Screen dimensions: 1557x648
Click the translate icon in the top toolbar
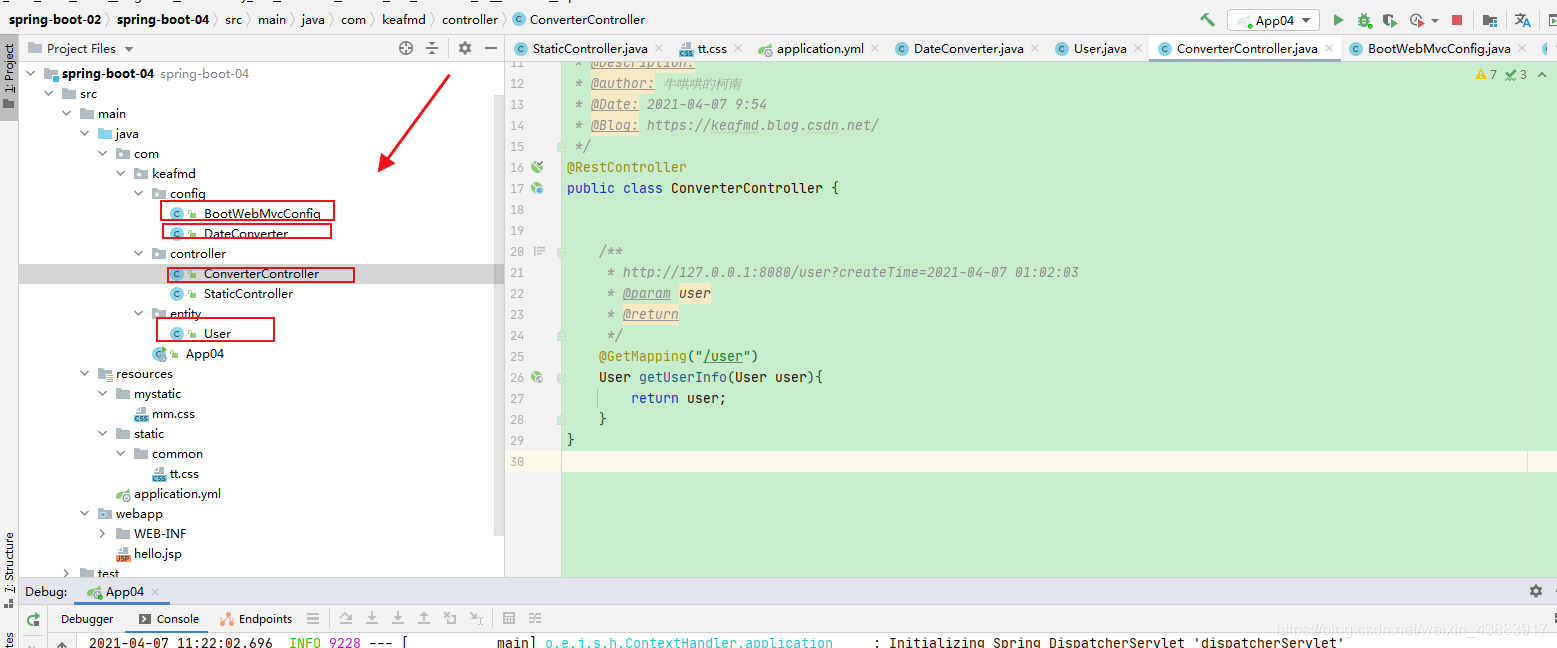[x=1523, y=20]
